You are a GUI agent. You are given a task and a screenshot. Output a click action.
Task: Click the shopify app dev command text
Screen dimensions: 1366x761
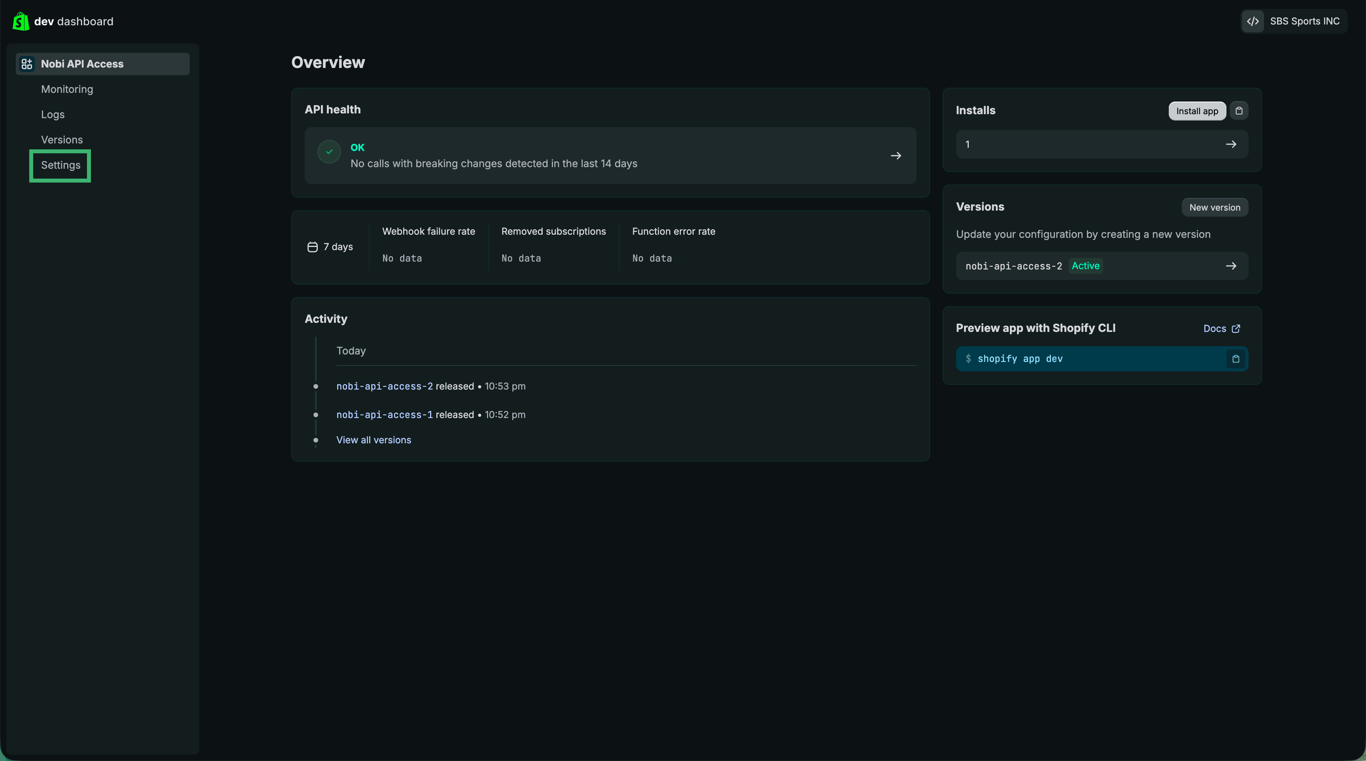[x=1020, y=359]
